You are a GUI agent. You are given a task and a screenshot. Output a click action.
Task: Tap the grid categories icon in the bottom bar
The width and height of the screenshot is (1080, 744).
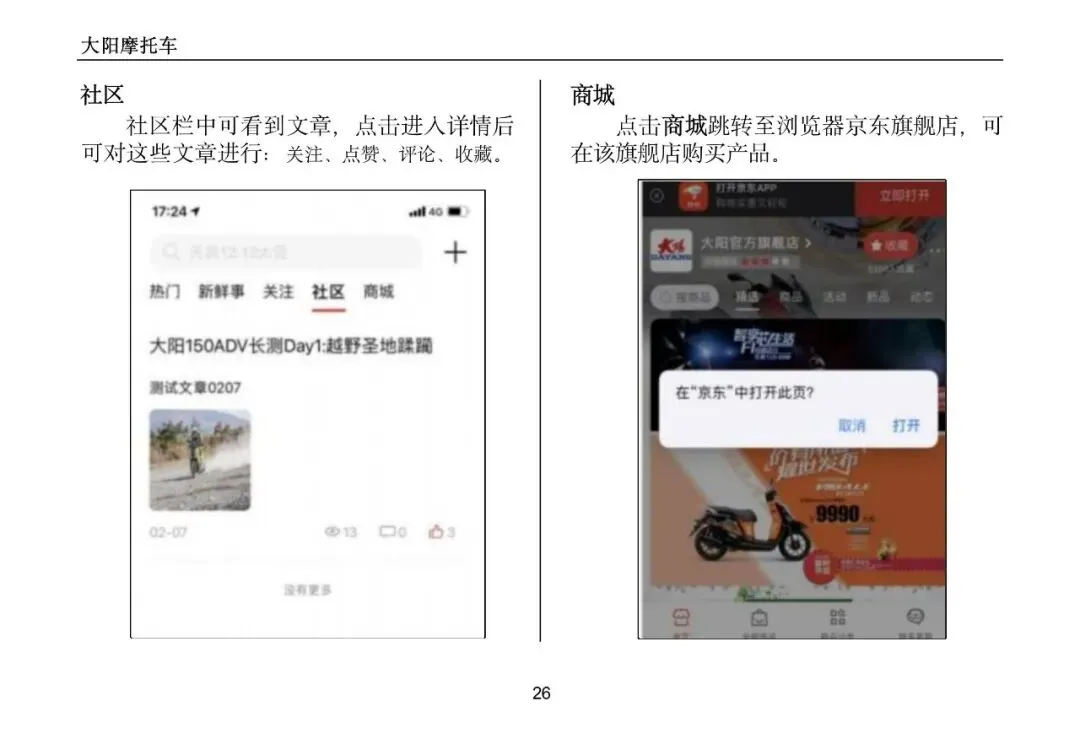pyautogui.click(x=837, y=618)
